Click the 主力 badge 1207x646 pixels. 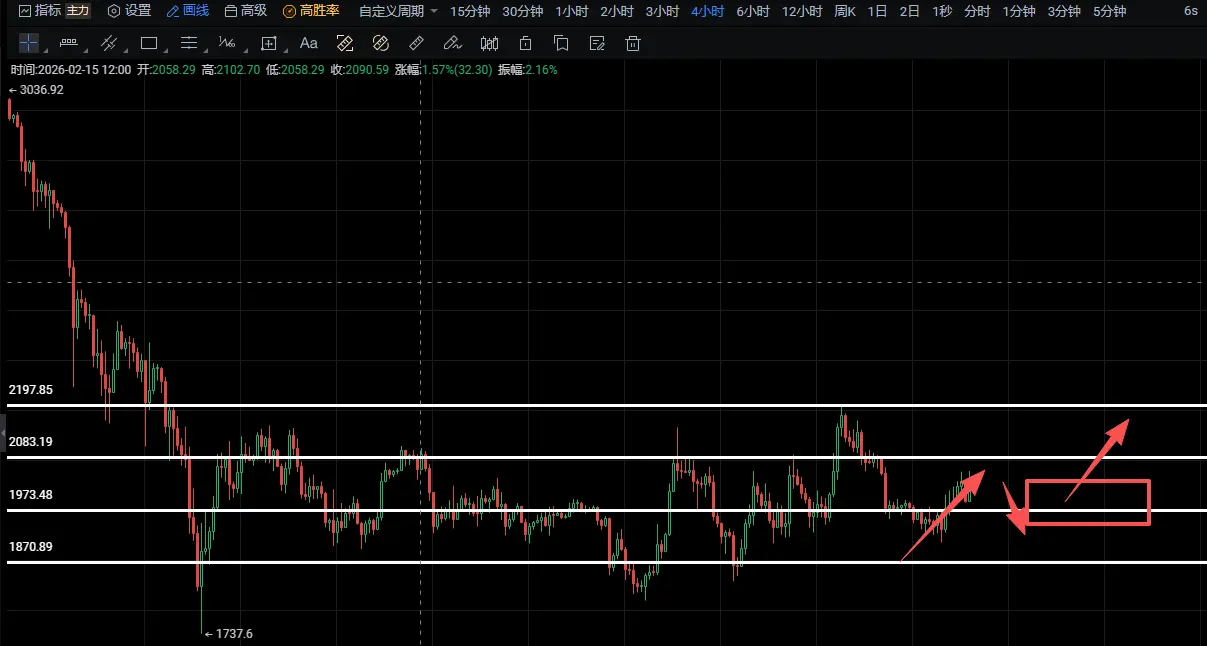pyautogui.click(x=78, y=11)
